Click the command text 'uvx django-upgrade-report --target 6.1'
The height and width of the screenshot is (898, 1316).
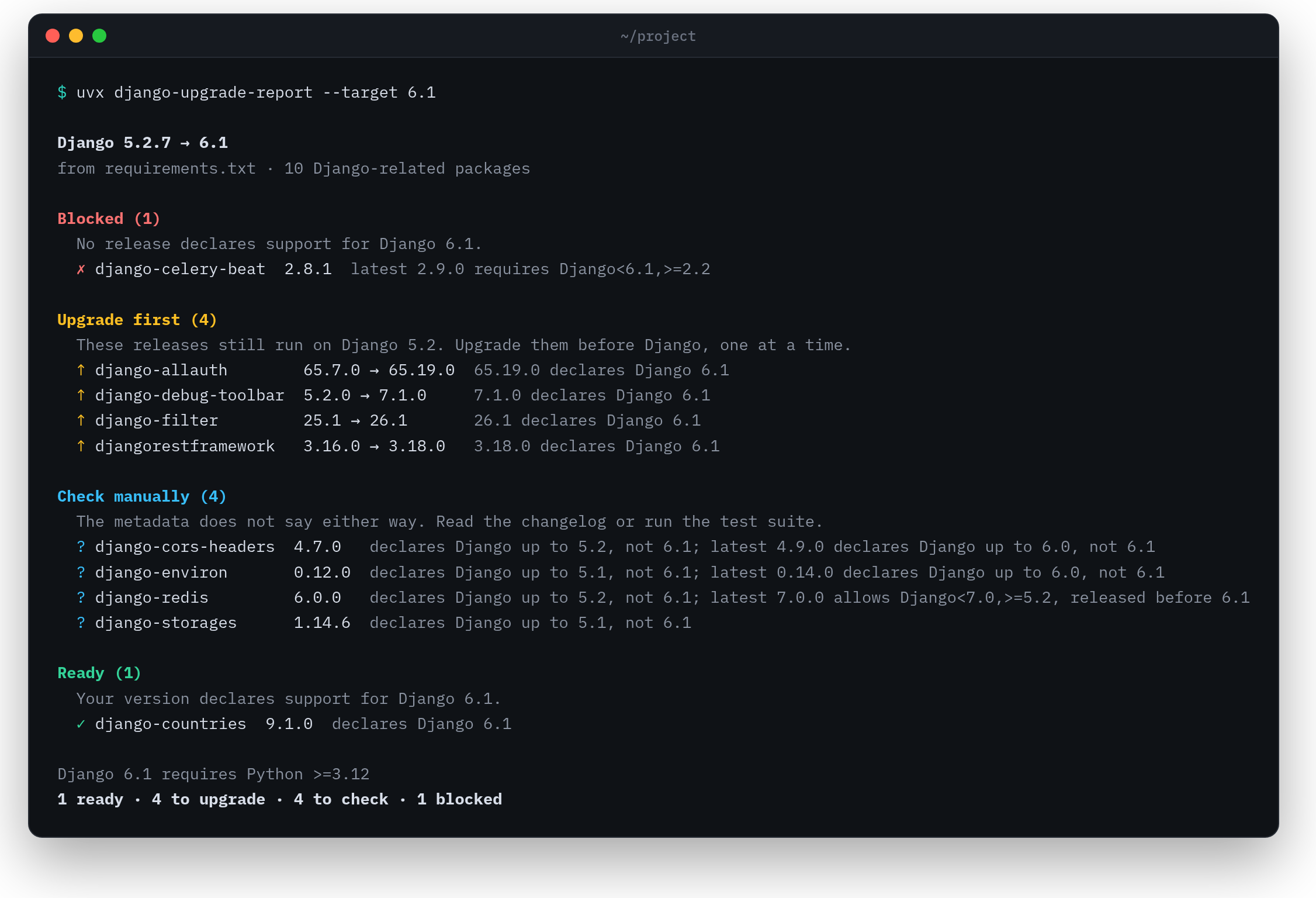(256, 92)
